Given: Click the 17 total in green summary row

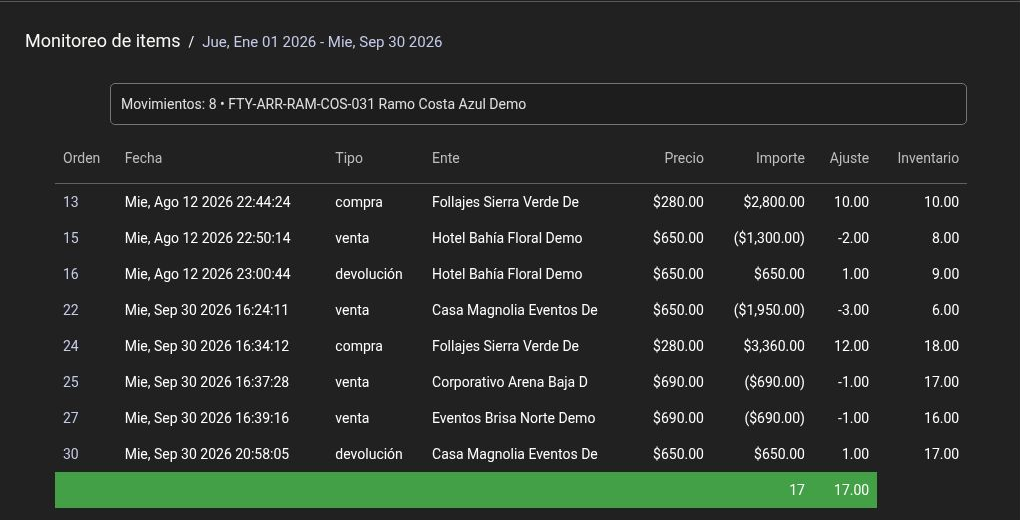Looking at the screenshot, I should coord(797,490).
